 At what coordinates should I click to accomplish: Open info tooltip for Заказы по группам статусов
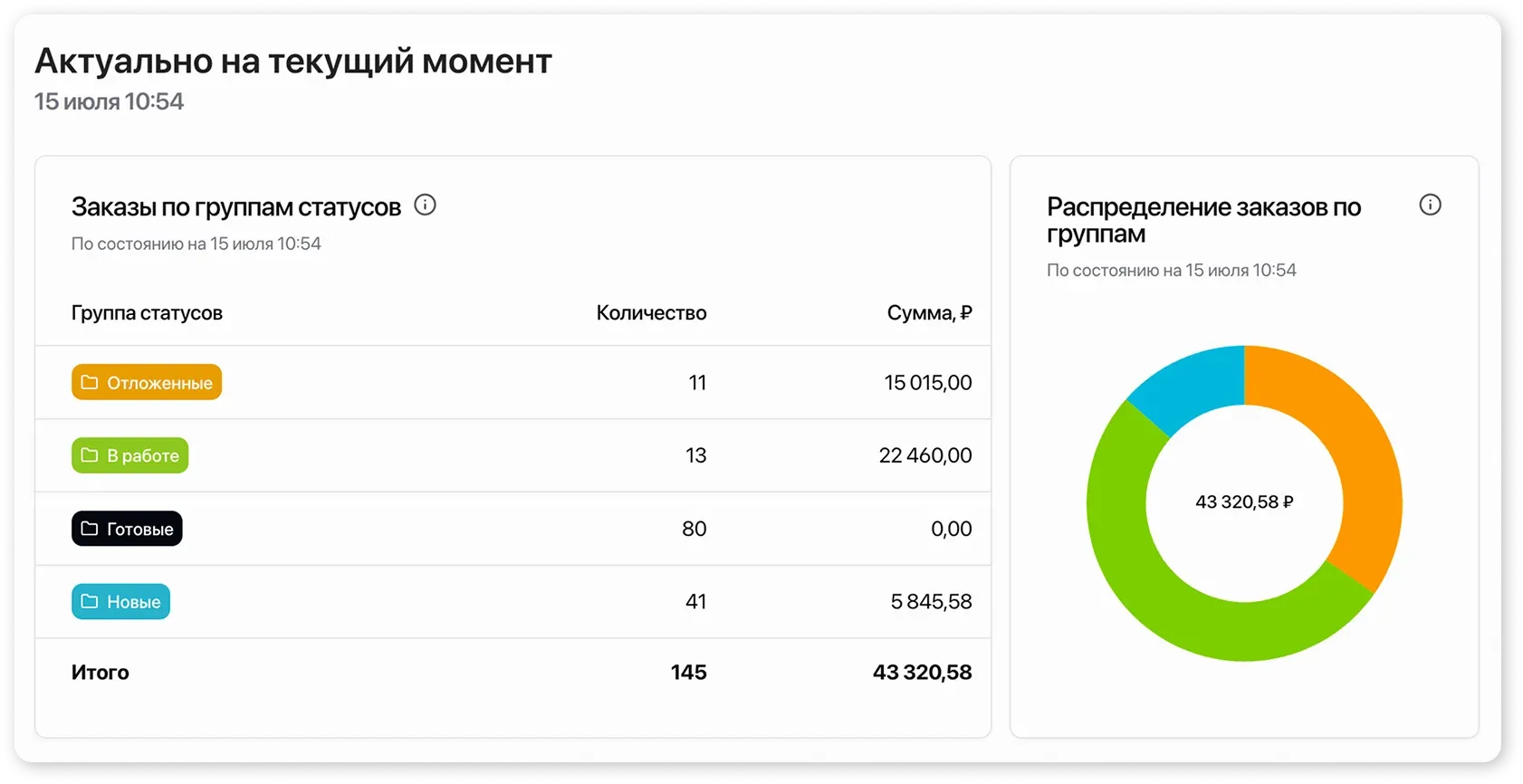426,205
